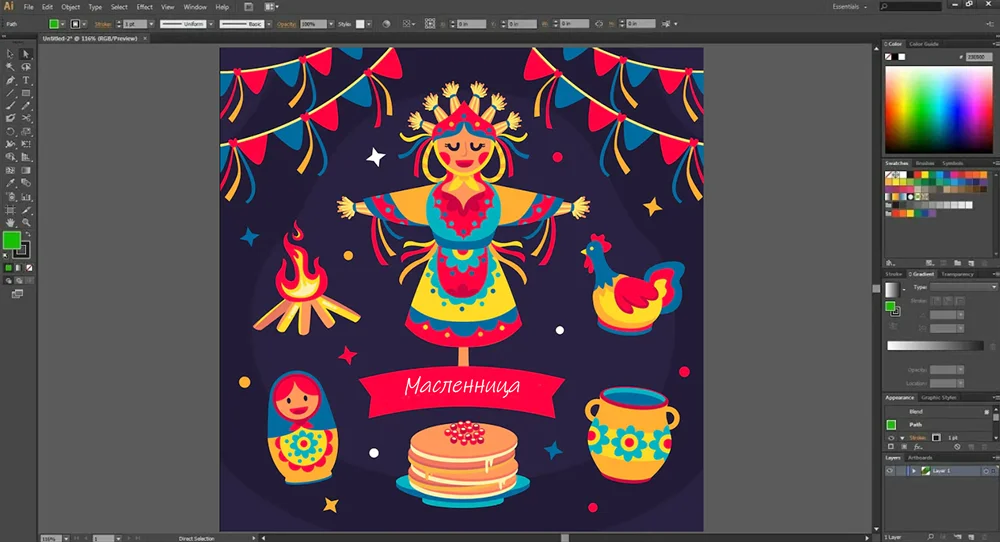Open the Essentials workspace switcher
Screen dimensions: 1000x542
(x=850, y=7)
